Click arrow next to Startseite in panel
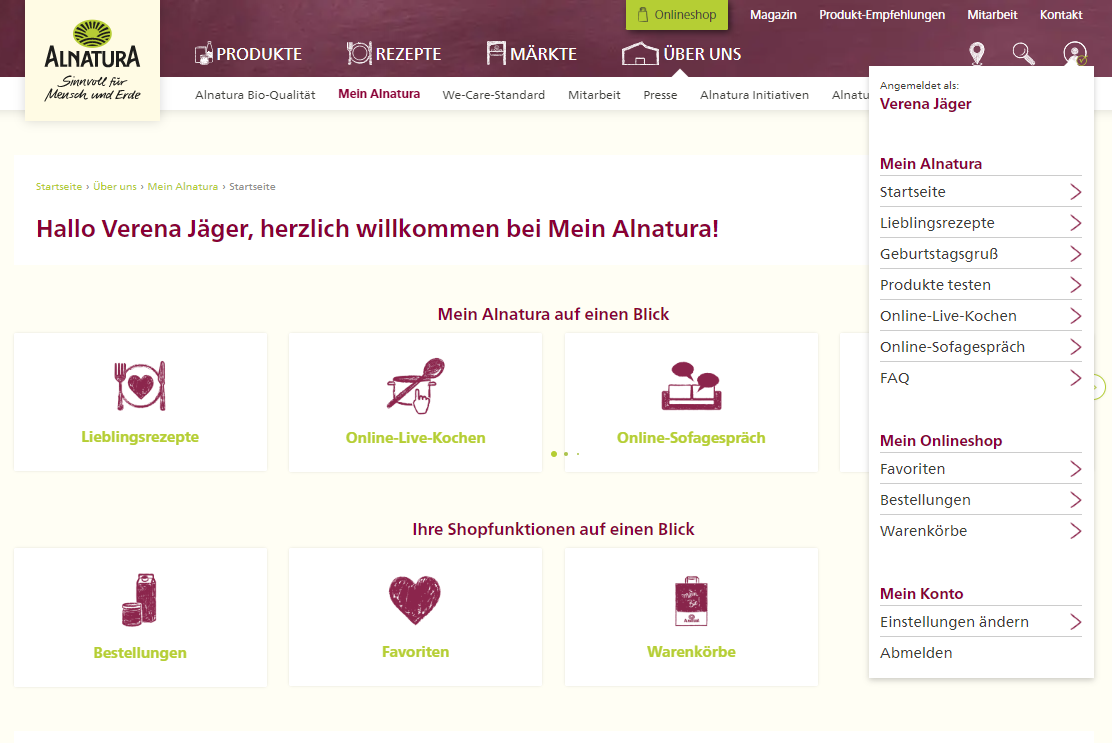The image size is (1112, 743). pyautogui.click(x=1075, y=192)
